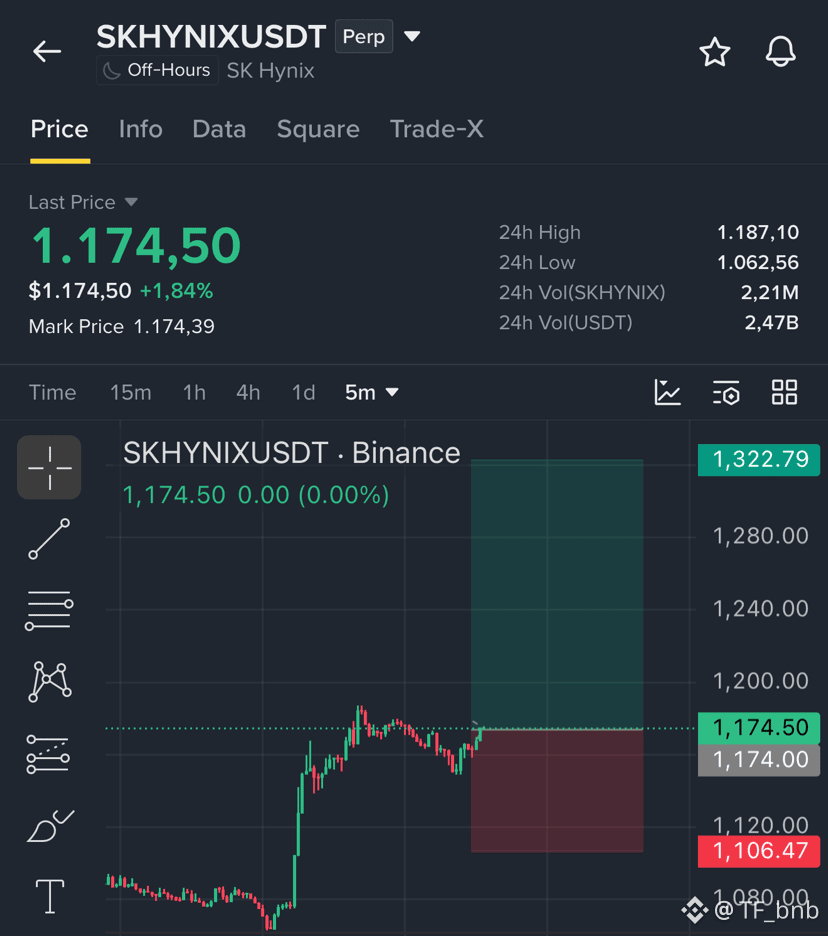Image resolution: width=828 pixels, height=936 pixels.
Task: Open chart indicators line-chart icon
Action: 667,392
